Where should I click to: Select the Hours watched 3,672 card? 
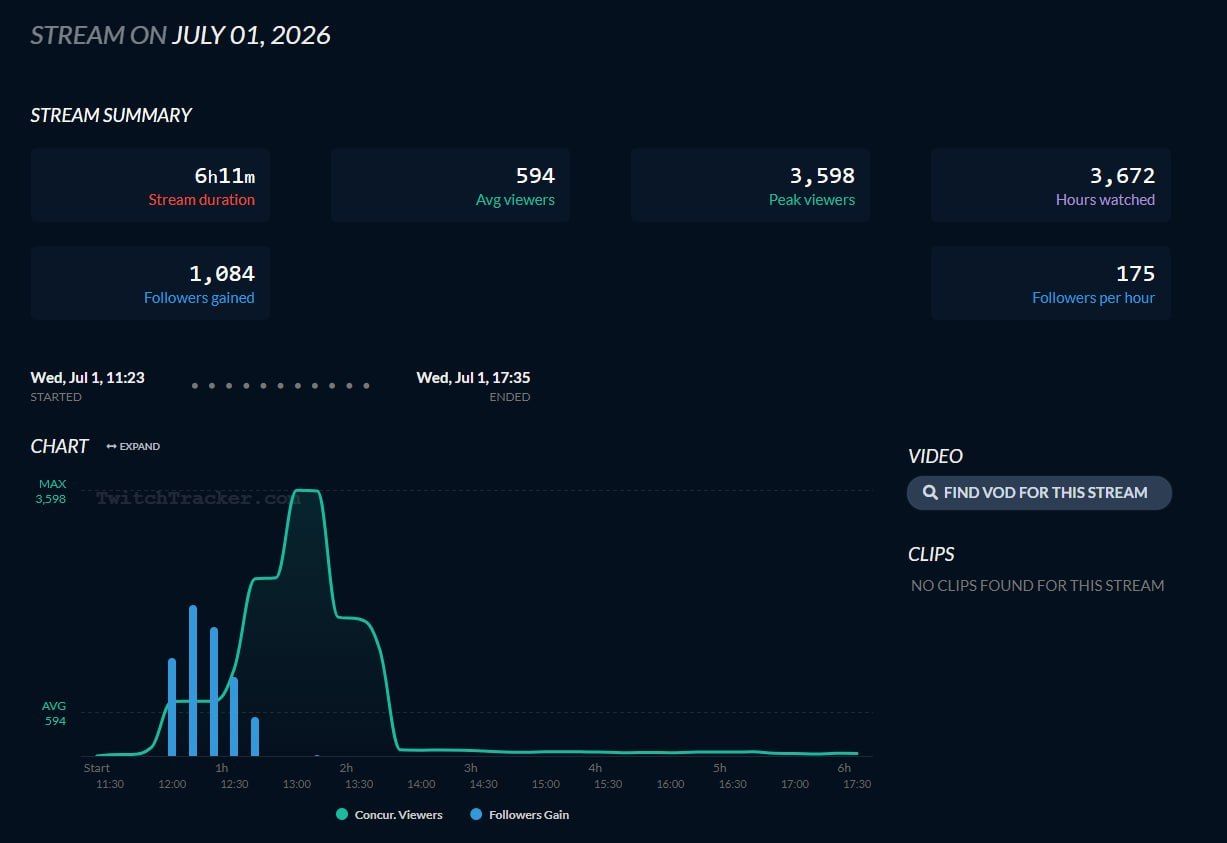click(x=1050, y=185)
